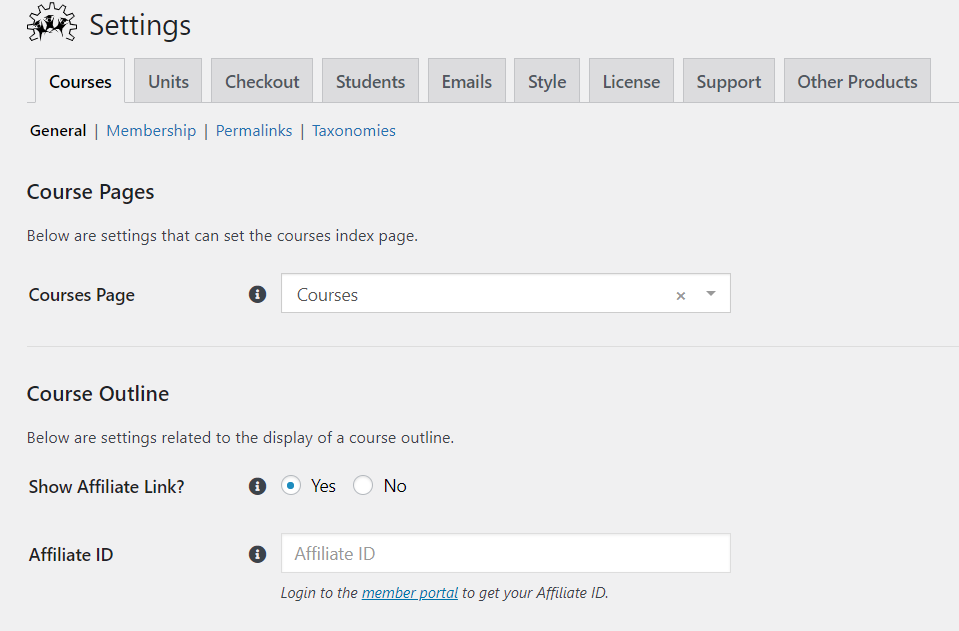Clear the Courses page selection with the x
Screen dimensions: 959x631
pos(681,295)
